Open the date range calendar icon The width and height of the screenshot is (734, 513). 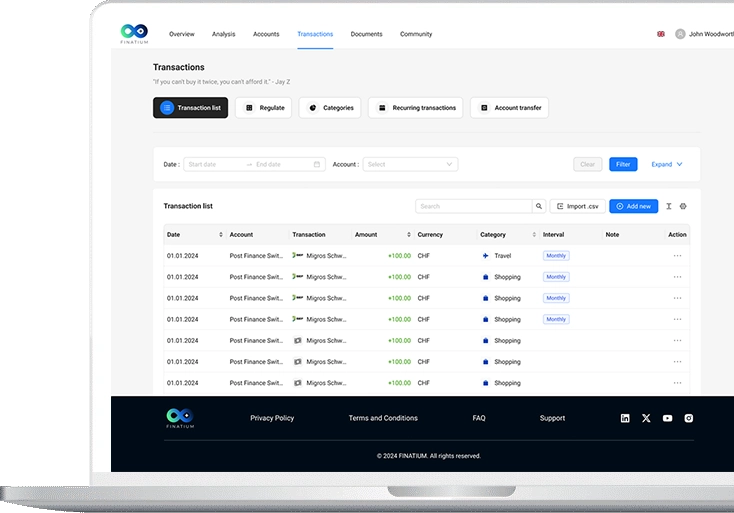coord(317,164)
